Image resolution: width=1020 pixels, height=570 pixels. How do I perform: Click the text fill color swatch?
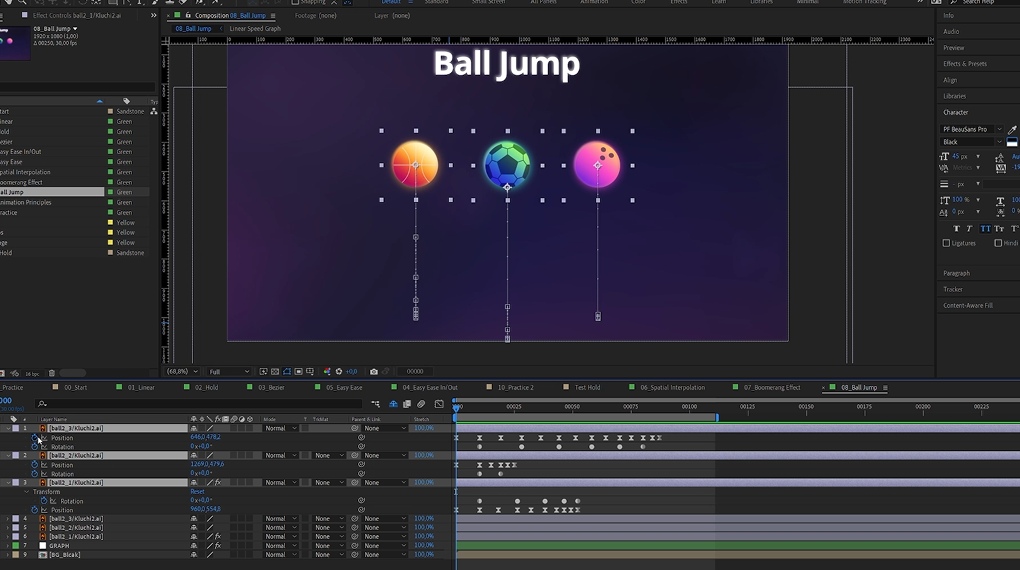point(1012,143)
